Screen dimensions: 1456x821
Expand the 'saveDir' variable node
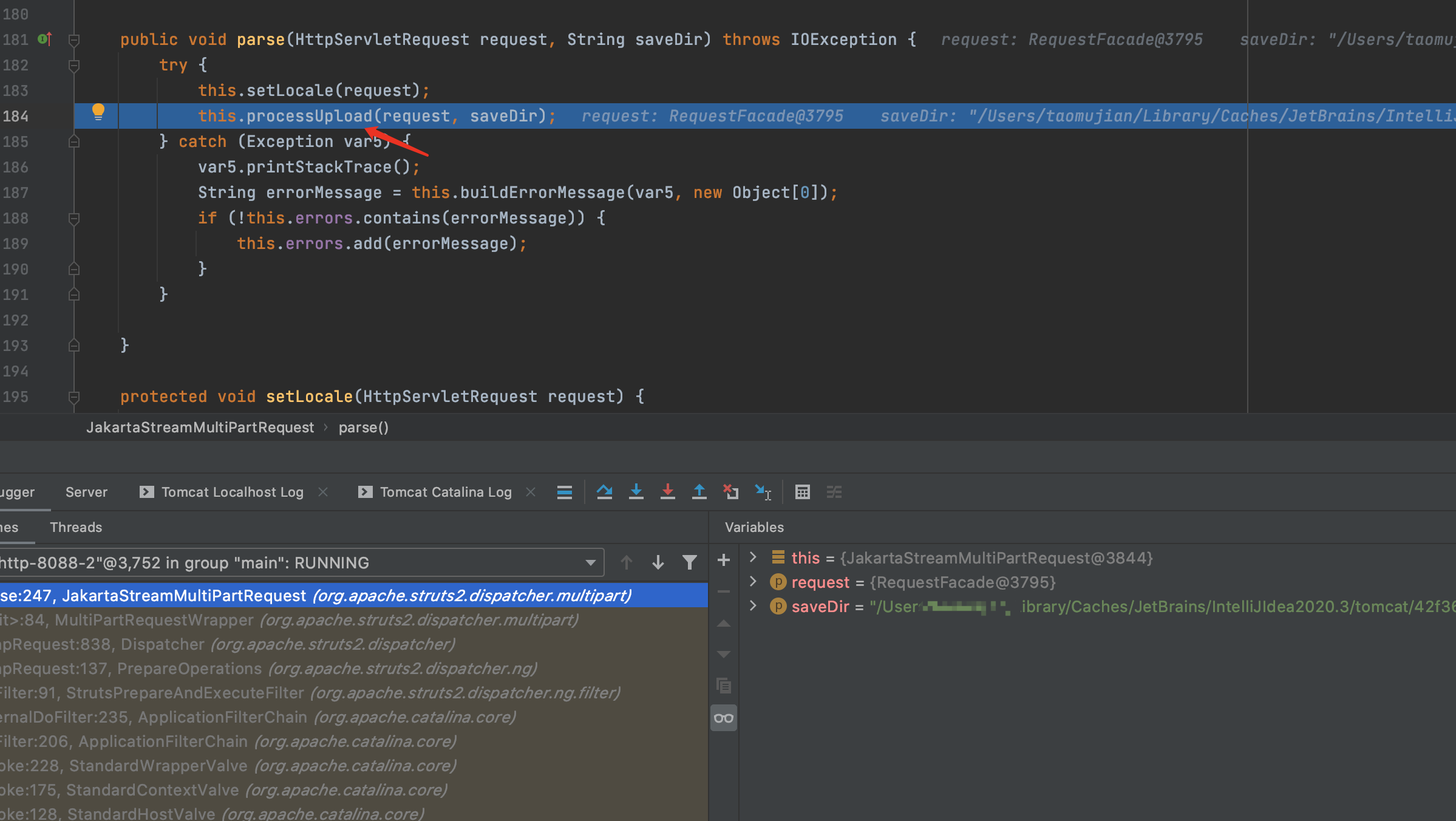pos(753,606)
